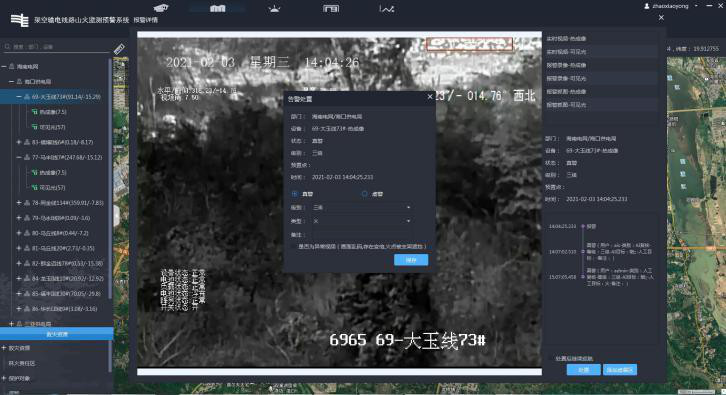Click the 处置 (handle) button at the bottom right

click(583, 370)
